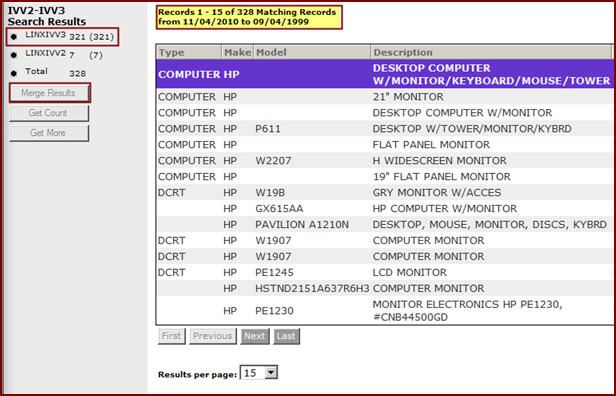Viewport: 616px width, 396px height.
Task: Click the Total results entry
Action: click(49, 73)
